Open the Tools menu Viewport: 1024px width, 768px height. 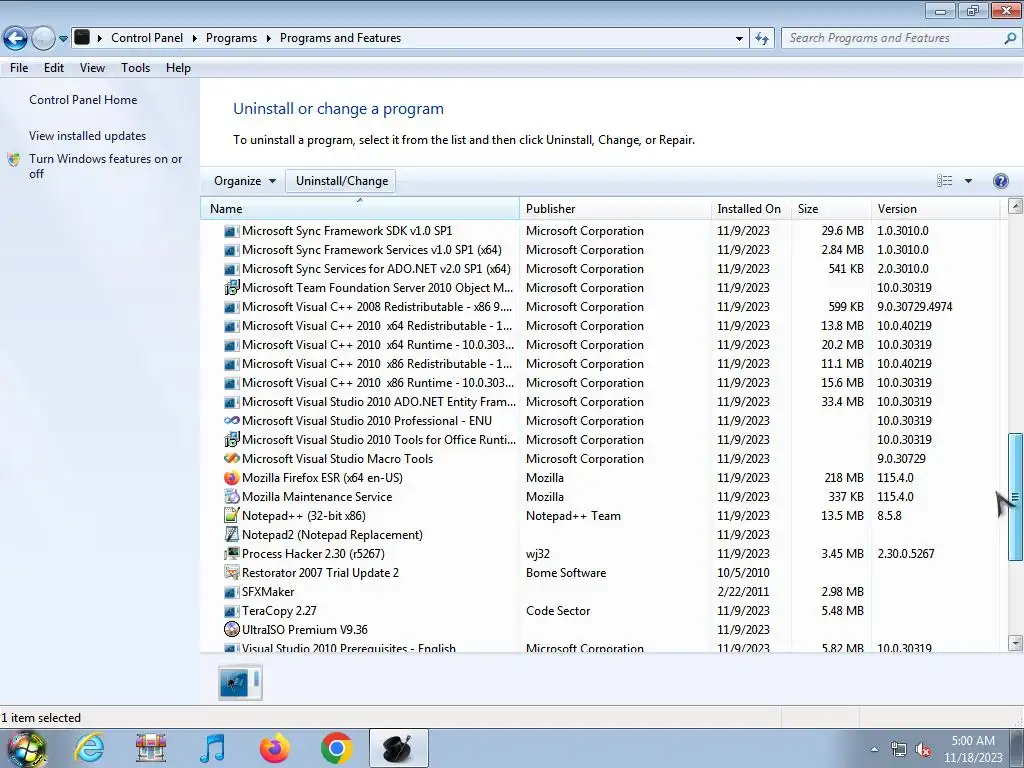click(x=135, y=68)
